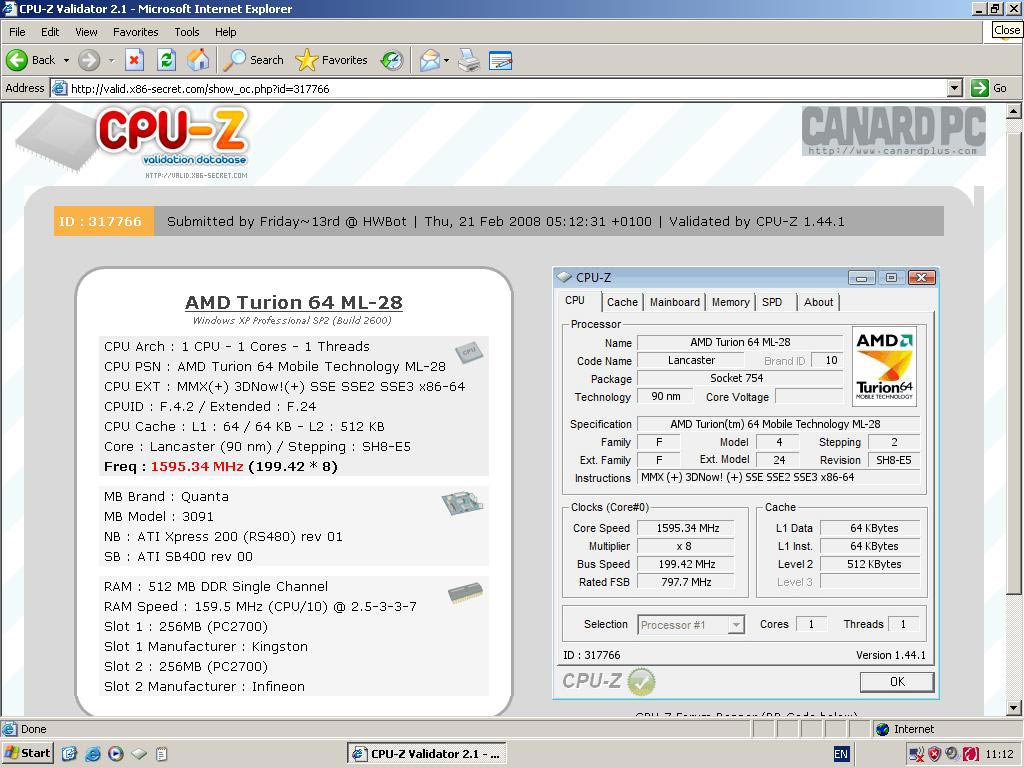Click the MB Brand : Quanta line

167,497
